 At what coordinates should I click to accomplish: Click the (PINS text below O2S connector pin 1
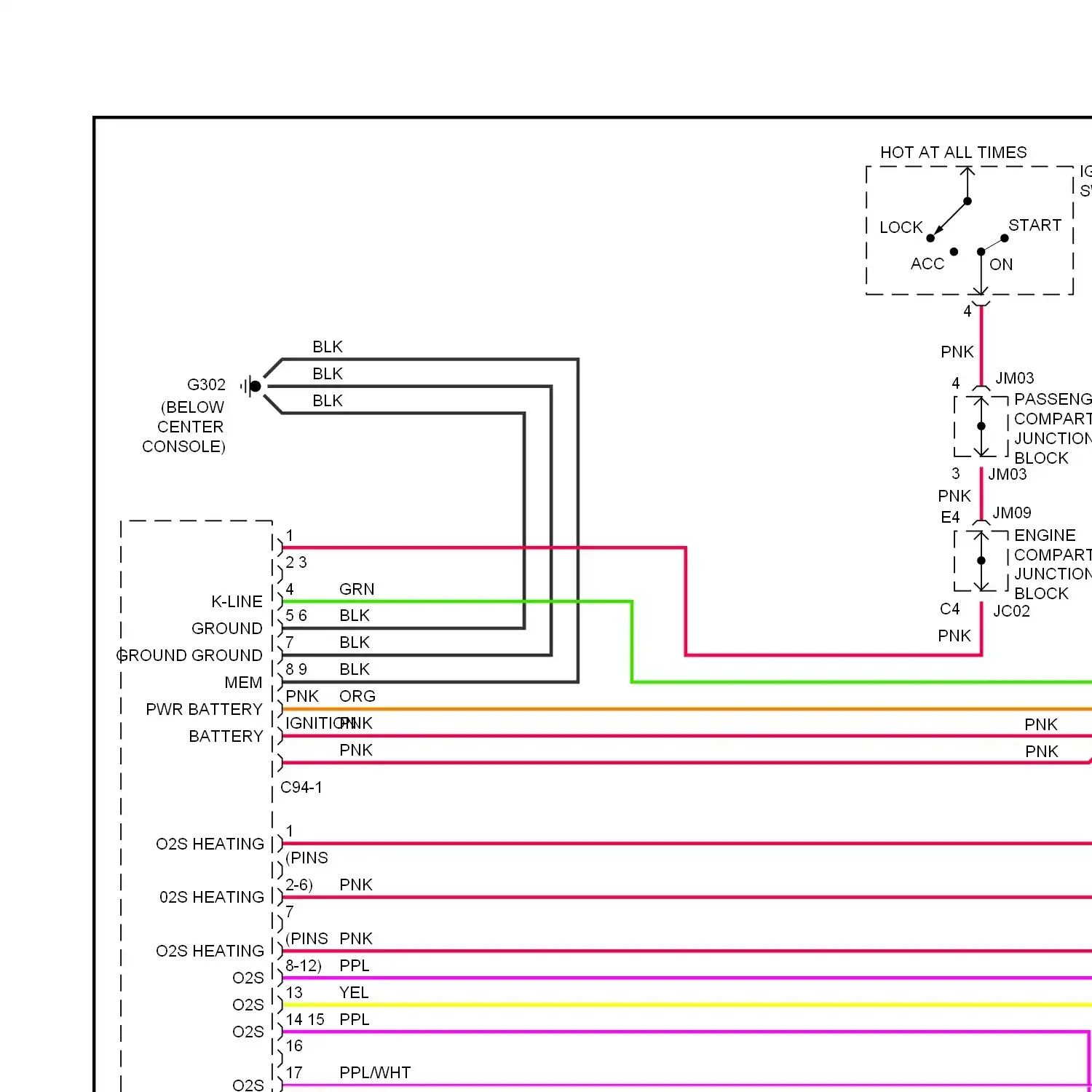pos(306,858)
